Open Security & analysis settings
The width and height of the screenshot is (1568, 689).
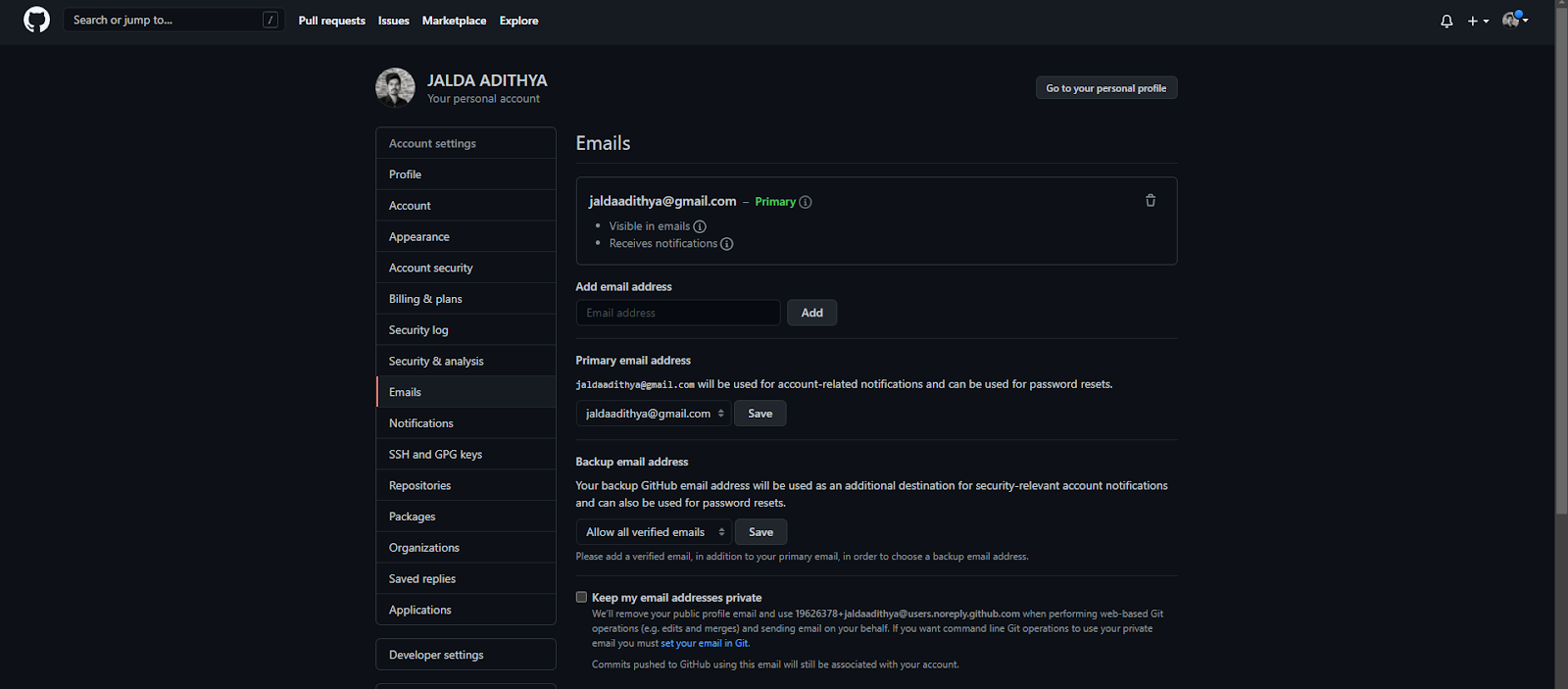tap(465, 361)
